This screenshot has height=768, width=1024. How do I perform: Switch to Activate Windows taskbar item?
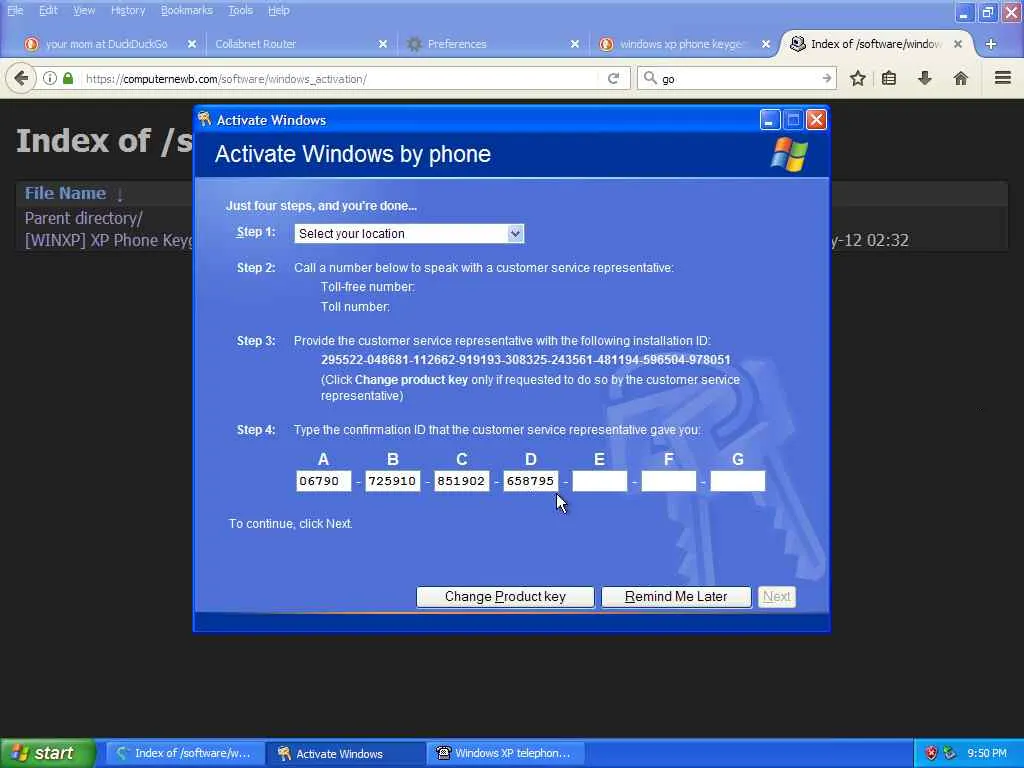pyautogui.click(x=346, y=753)
